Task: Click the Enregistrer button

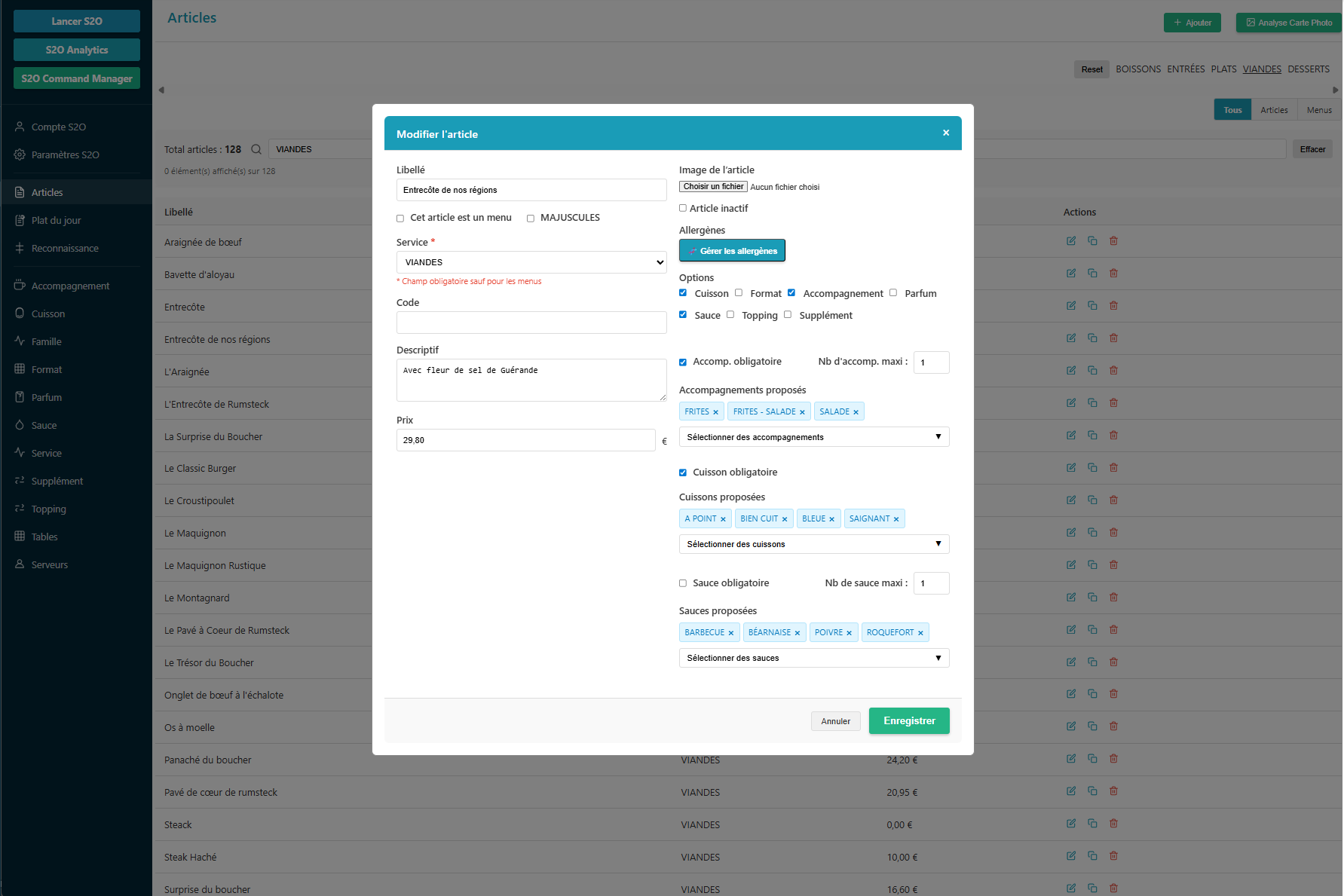Action: click(908, 721)
